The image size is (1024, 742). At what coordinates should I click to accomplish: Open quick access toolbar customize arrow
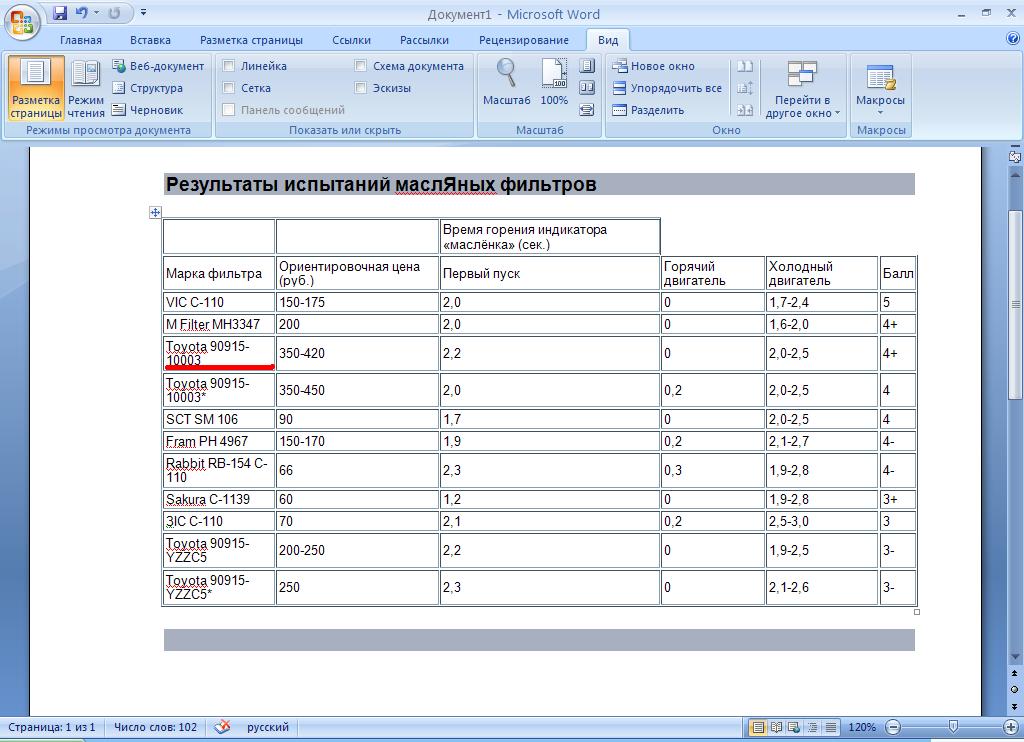[x=144, y=14]
